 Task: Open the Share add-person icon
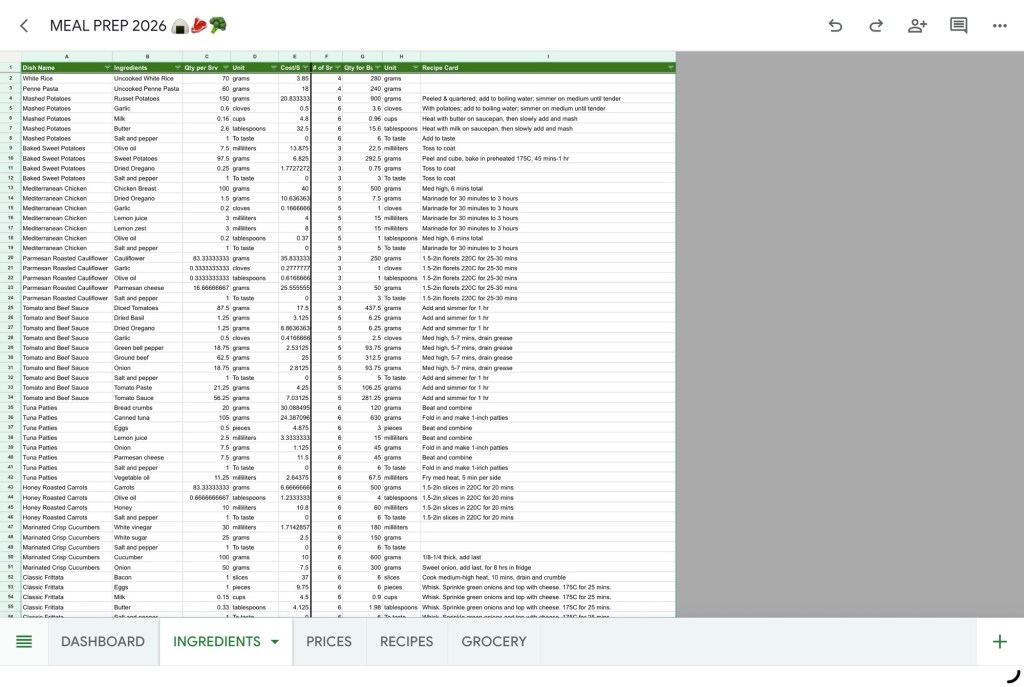(x=917, y=26)
